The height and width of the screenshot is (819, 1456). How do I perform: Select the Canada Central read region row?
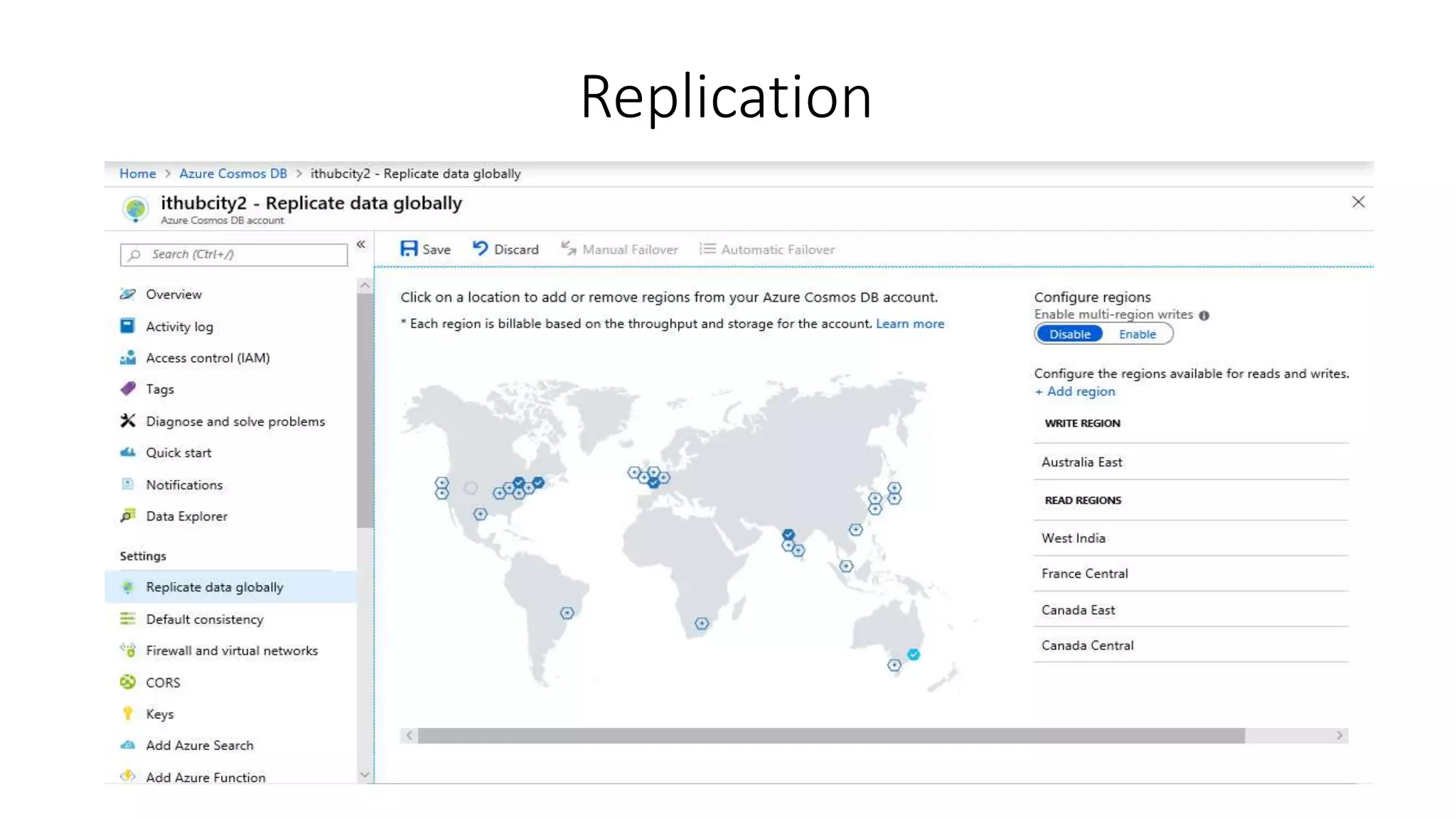click(x=1191, y=646)
